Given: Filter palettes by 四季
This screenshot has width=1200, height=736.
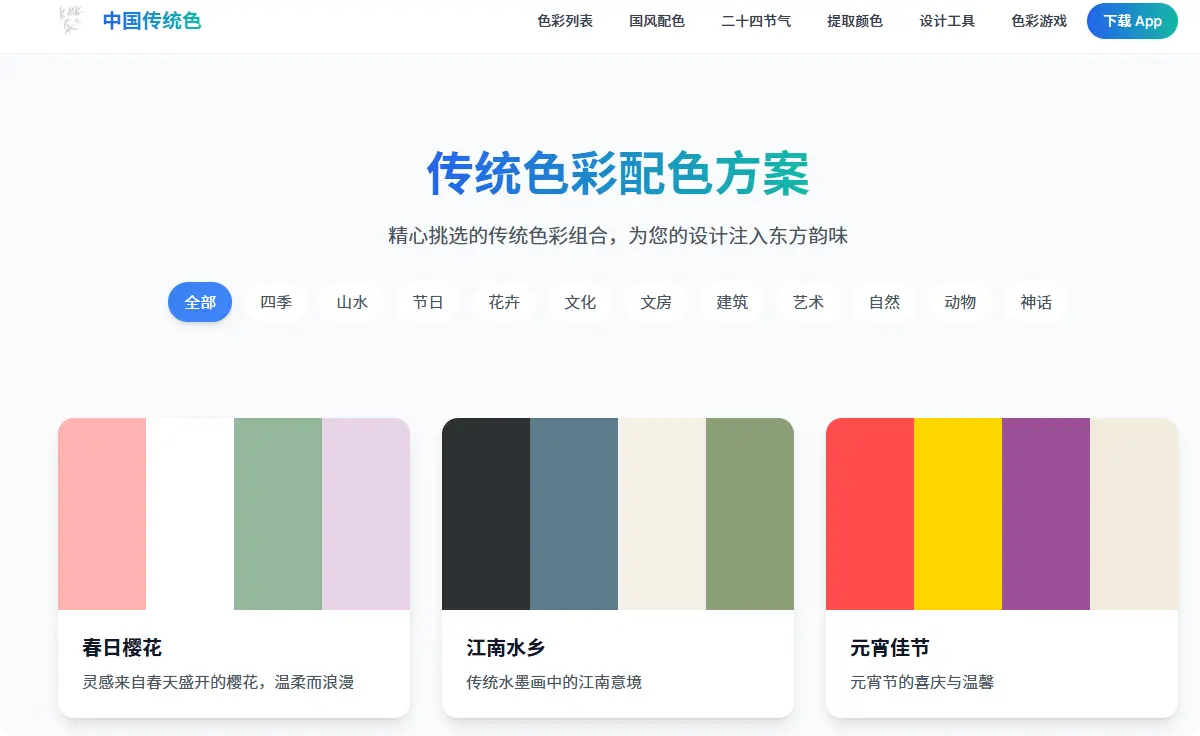Looking at the screenshot, I should click(275, 302).
